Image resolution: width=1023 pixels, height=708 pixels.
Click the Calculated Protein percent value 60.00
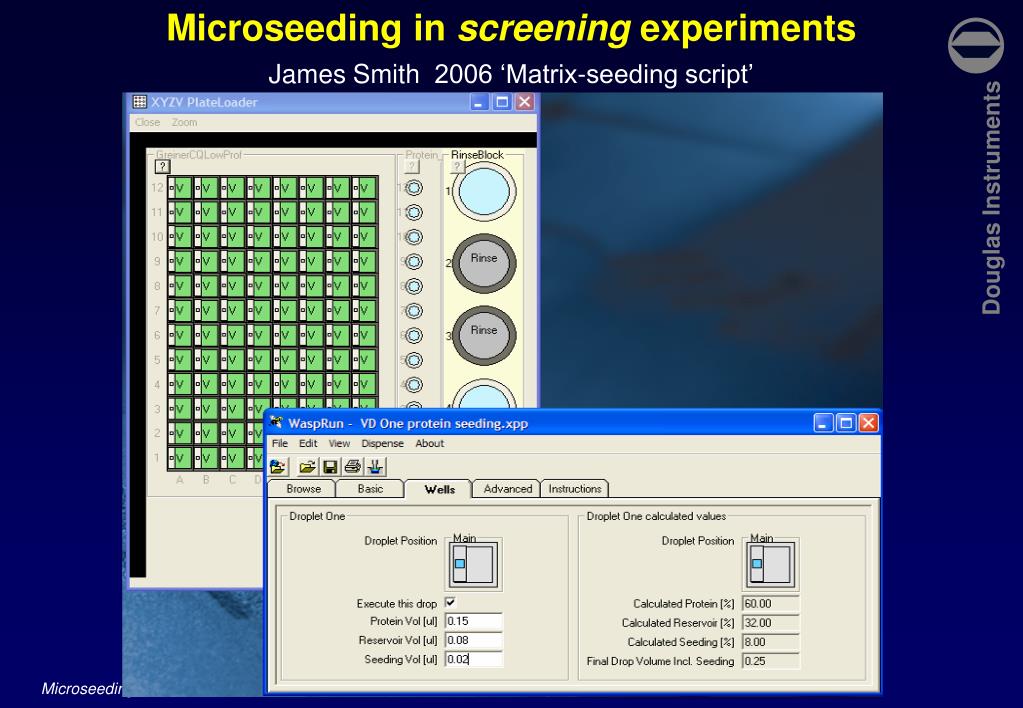coord(771,604)
